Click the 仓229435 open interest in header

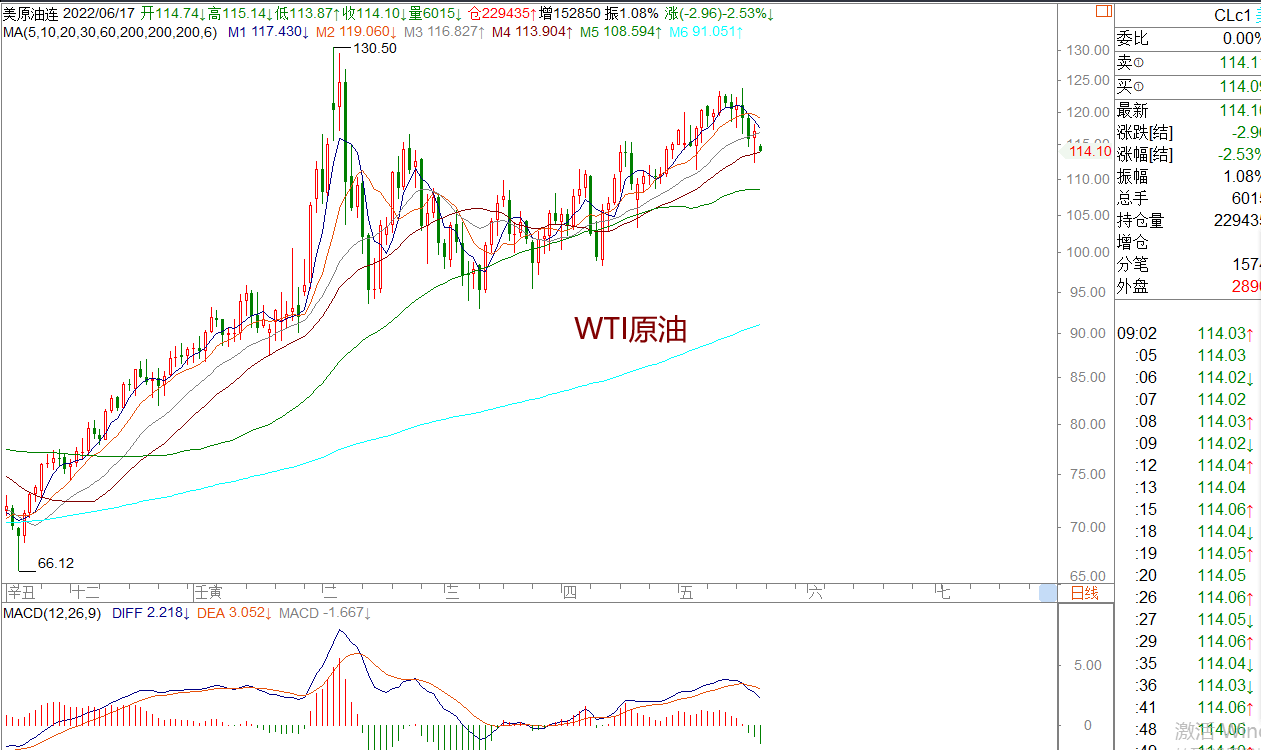point(501,14)
